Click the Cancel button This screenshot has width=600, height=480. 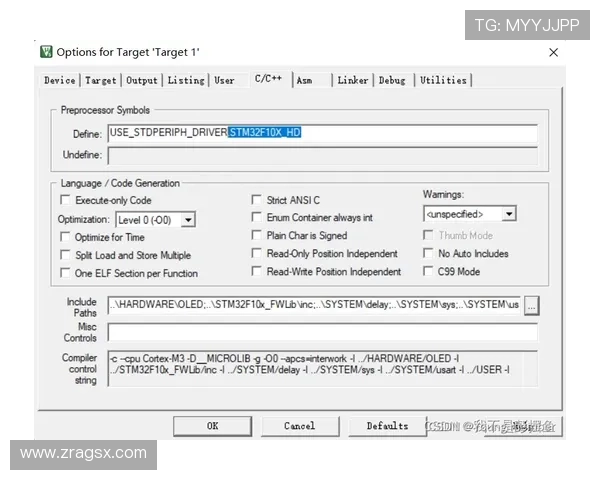point(299,426)
